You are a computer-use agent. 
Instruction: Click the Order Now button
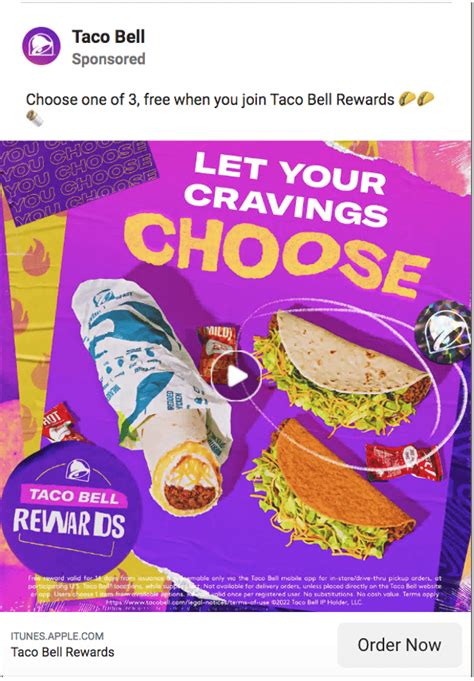(399, 645)
